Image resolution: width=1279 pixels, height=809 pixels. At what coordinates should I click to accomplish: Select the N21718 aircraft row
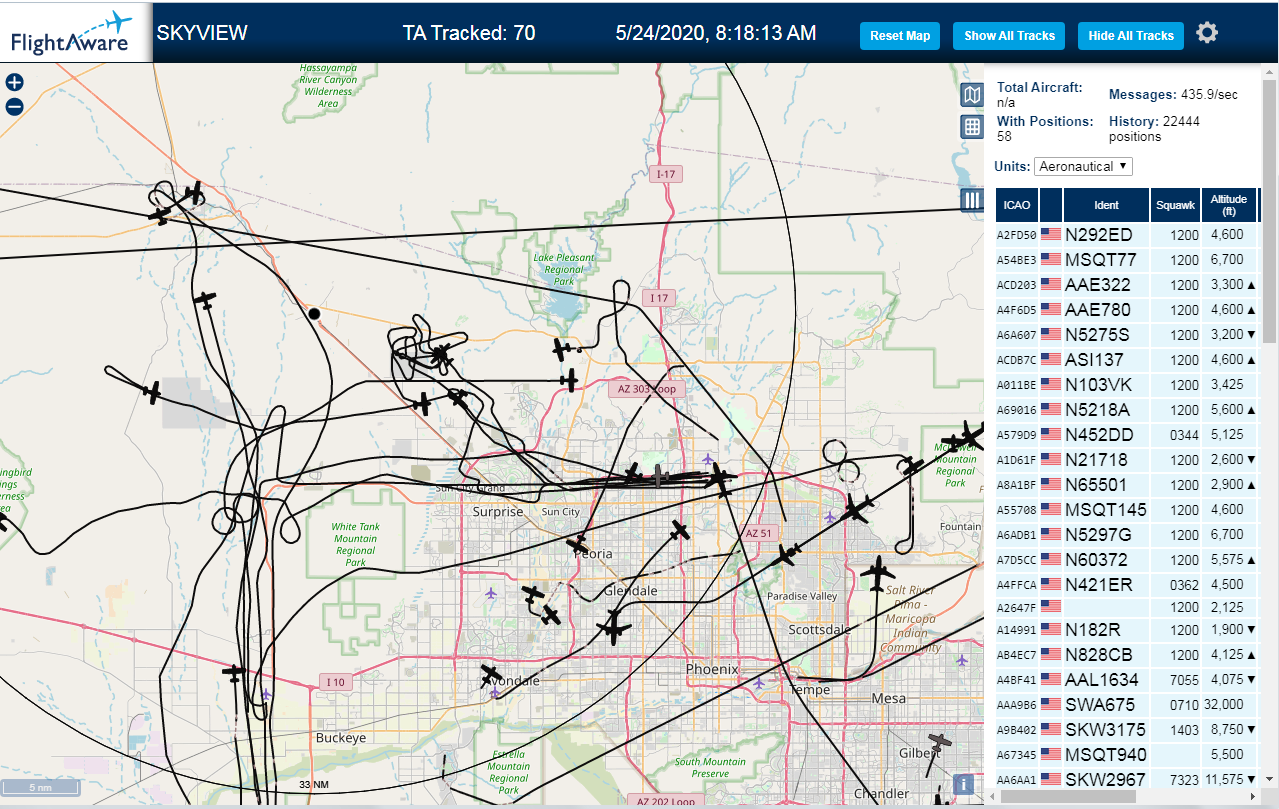click(1127, 460)
